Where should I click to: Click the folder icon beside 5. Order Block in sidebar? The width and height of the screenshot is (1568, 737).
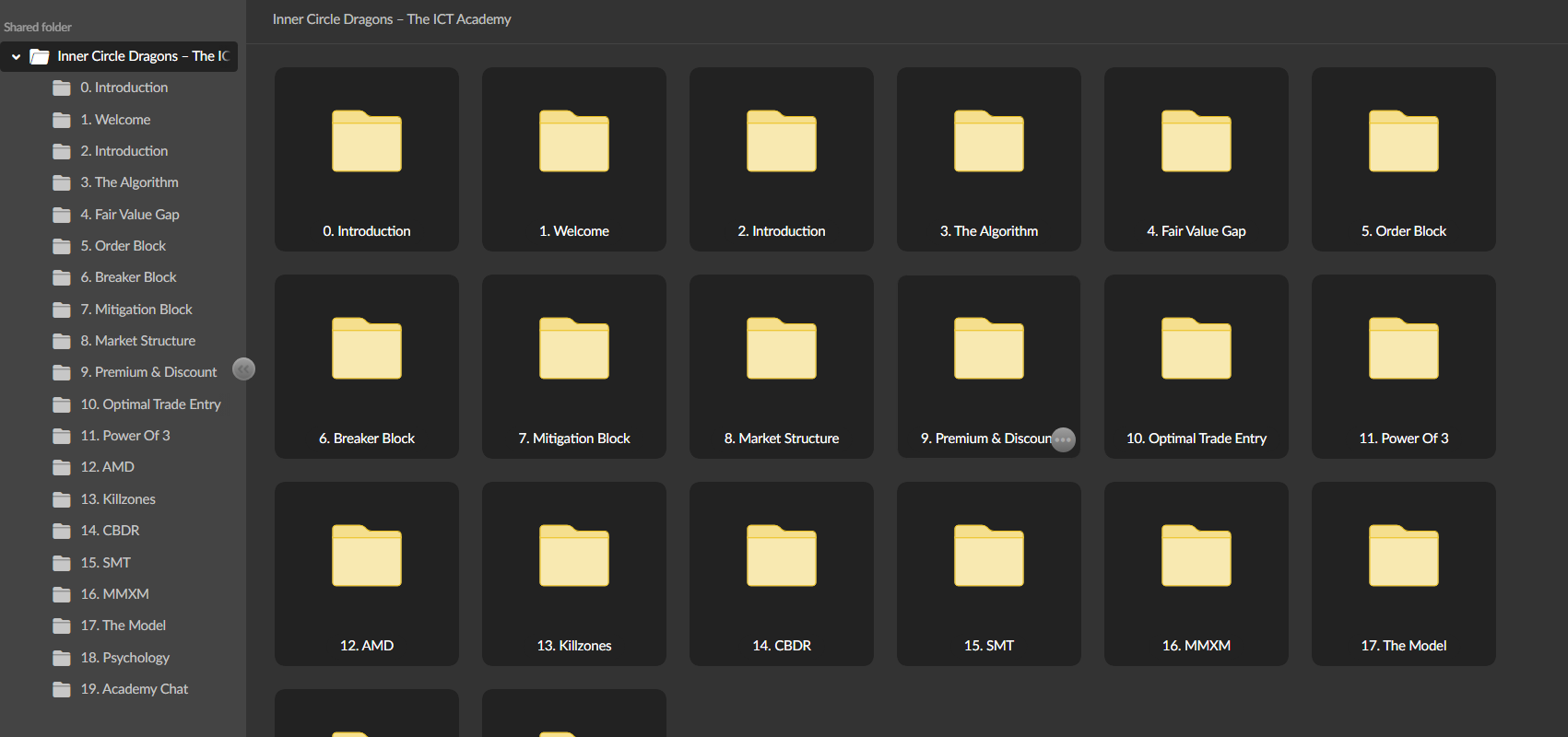(x=62, y=246)
